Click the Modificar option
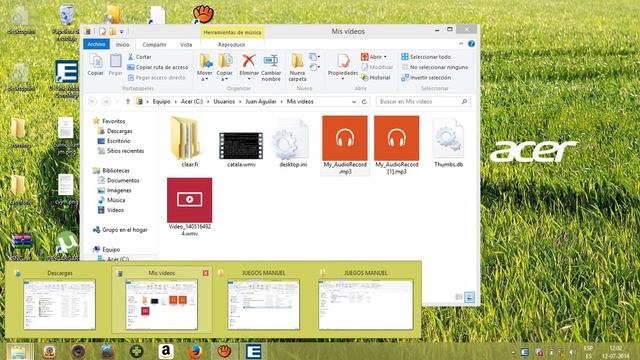640x360 pixels. [377, 67]
